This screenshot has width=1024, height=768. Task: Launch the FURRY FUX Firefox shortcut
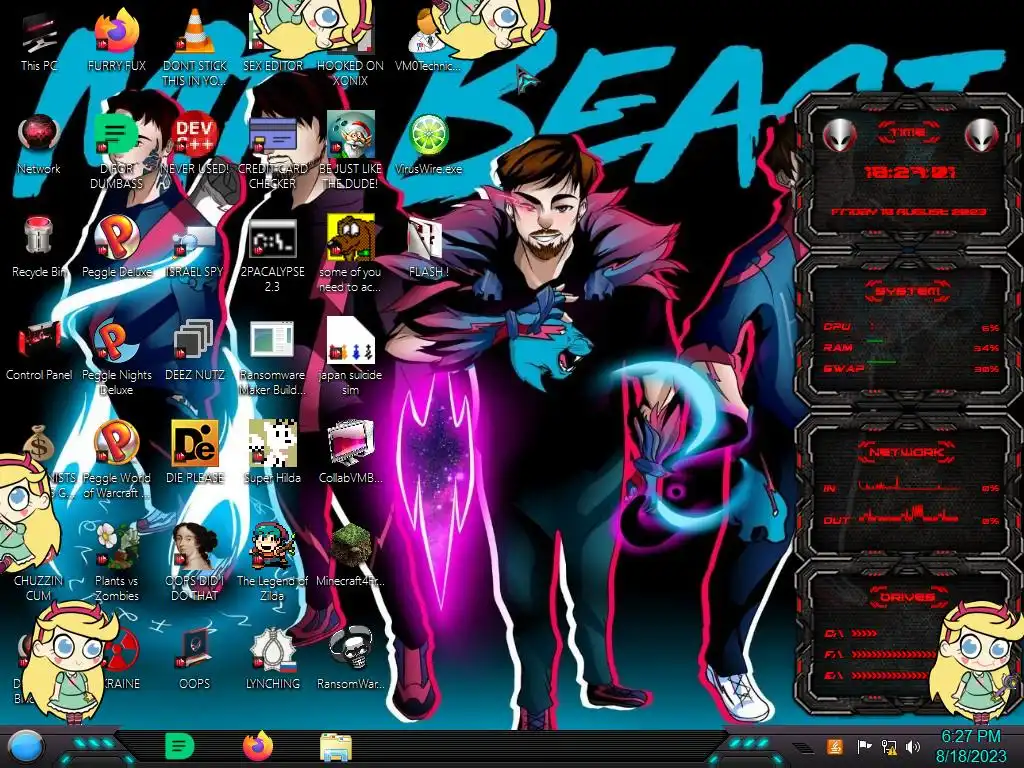tap(116, 40)
